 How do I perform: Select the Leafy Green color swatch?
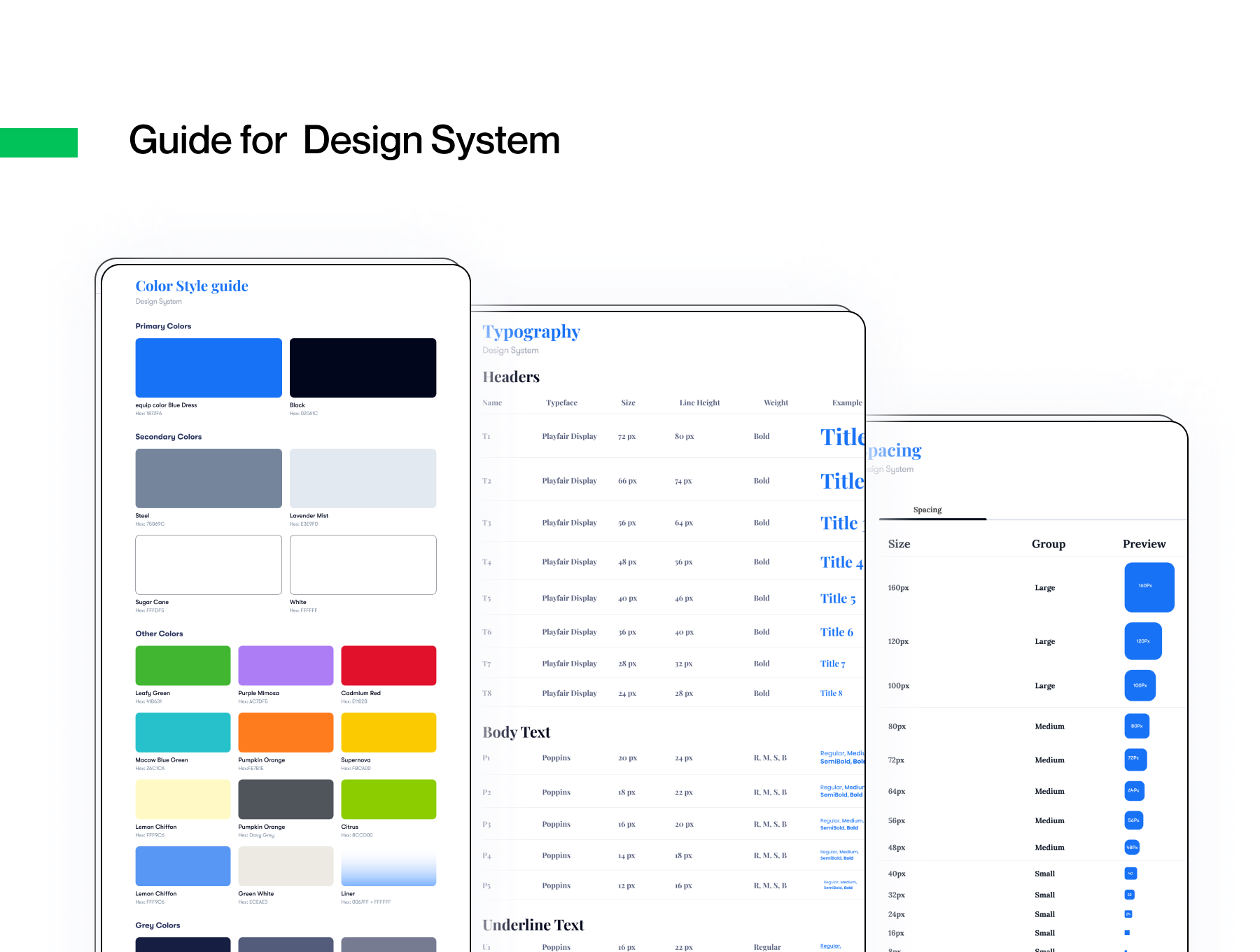(x=183, y=665)
